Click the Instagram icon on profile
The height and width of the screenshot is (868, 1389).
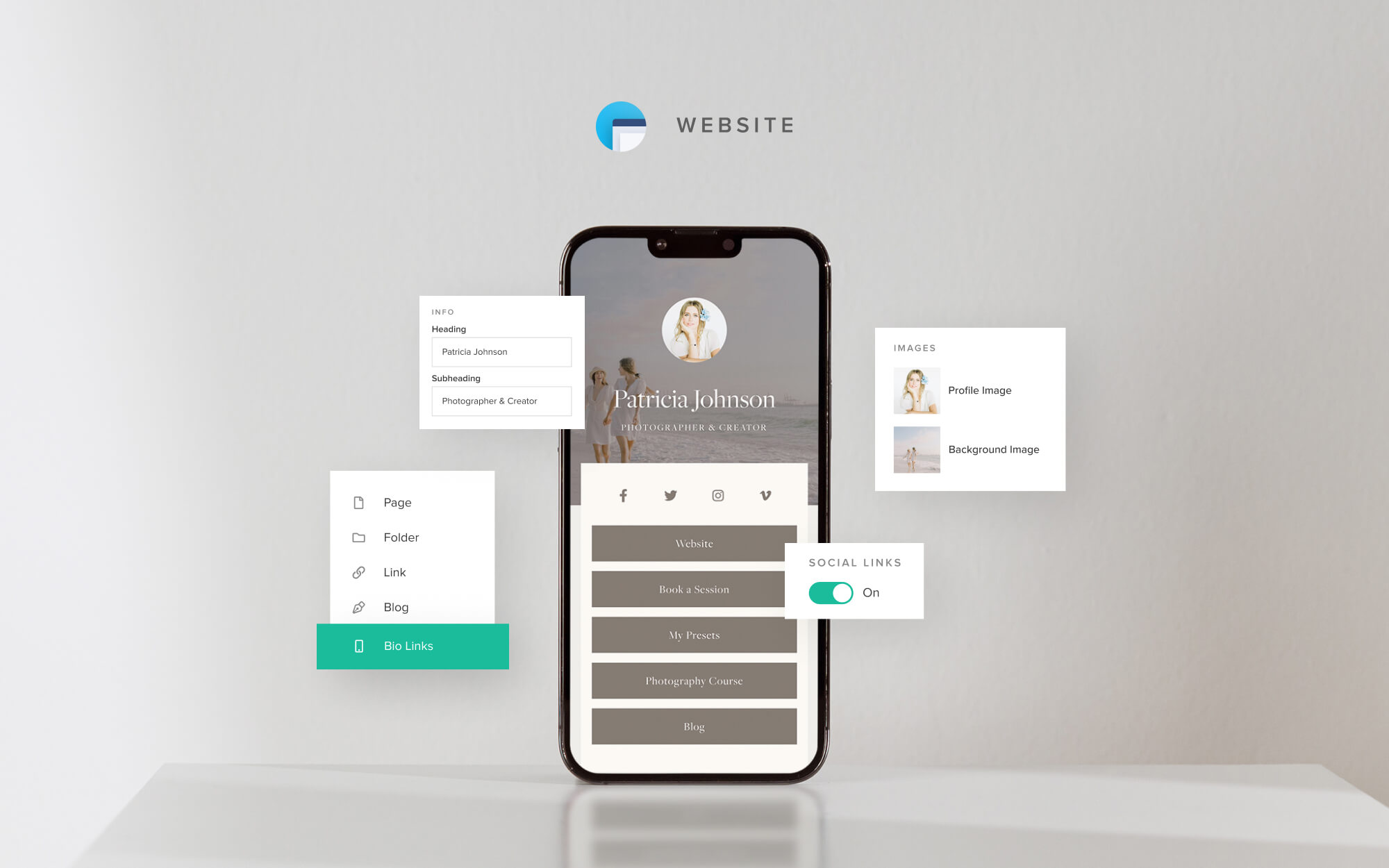[x=719, y=494]
